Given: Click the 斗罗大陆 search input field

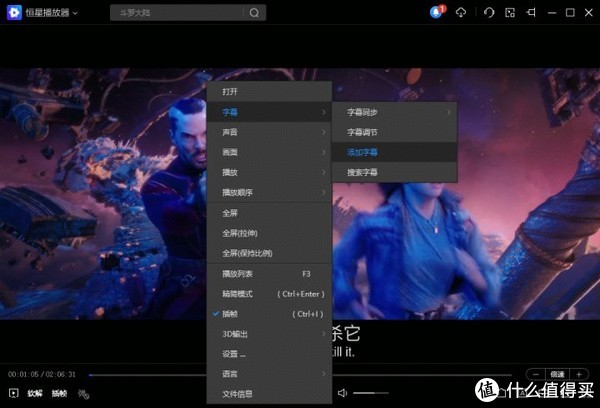Looking at the screenshot, I should (x=177, y=13).
